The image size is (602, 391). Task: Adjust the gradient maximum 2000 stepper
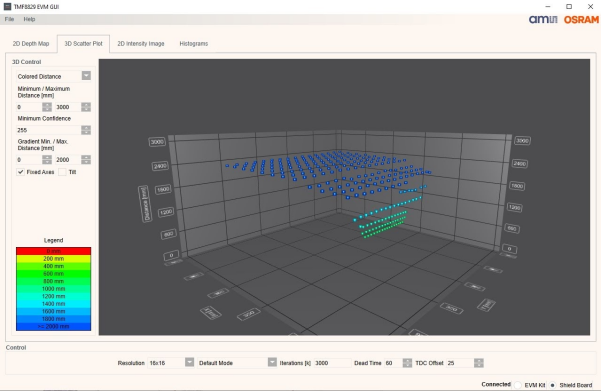[86, 160]
